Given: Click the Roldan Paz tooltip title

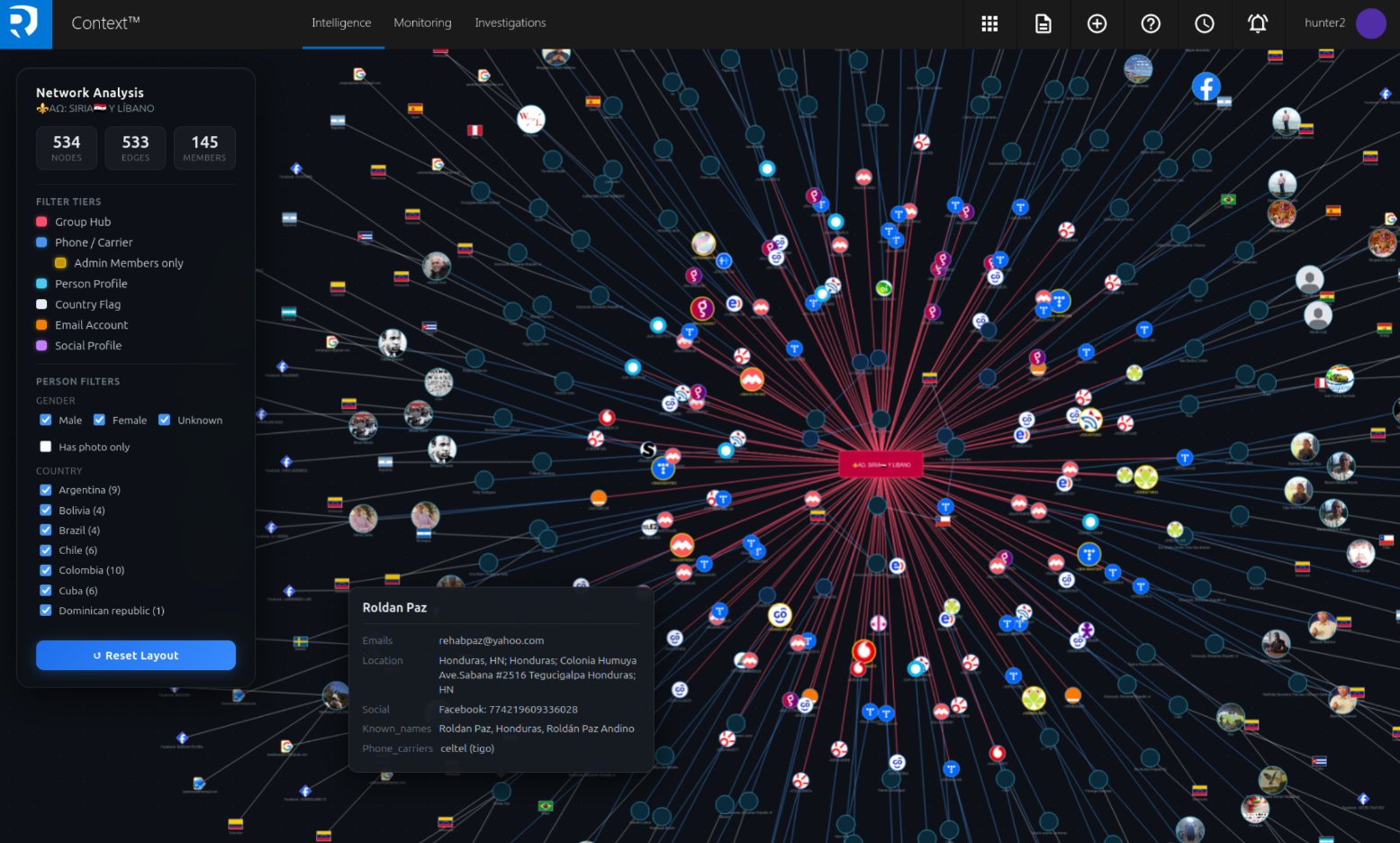Looking at the screenshot, I should pyautogui.click(x=394, y=608).
